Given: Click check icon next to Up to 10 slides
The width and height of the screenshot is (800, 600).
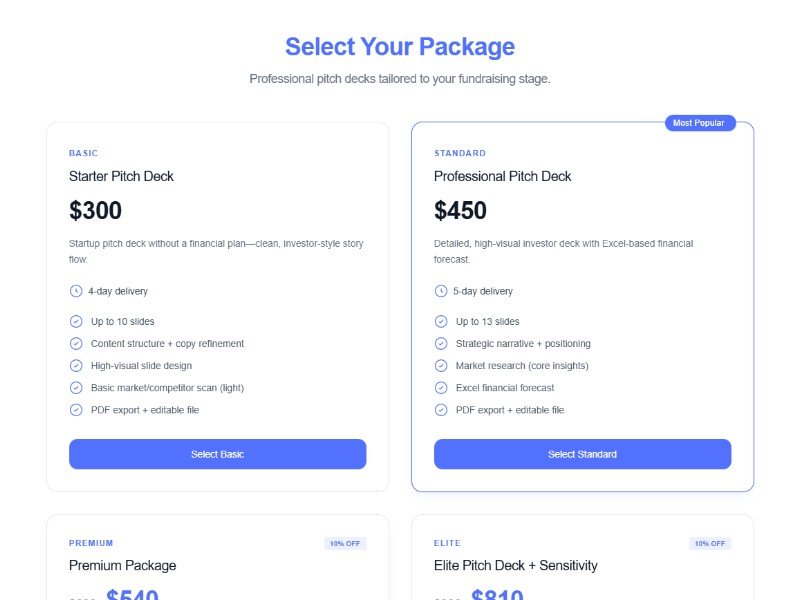Looking at the screenshot, I should tap(76, 321).
